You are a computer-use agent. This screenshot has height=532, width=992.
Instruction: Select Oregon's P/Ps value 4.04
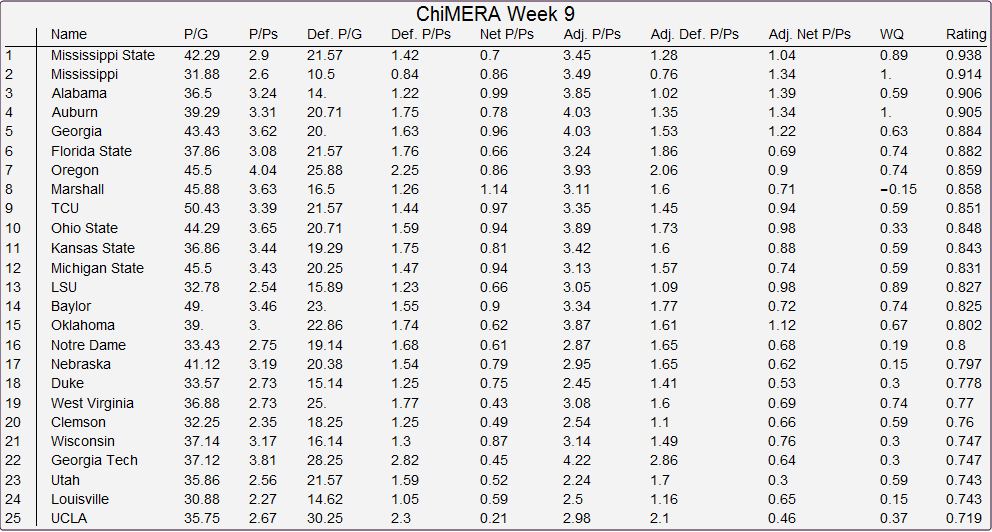(x=263, y=170)
